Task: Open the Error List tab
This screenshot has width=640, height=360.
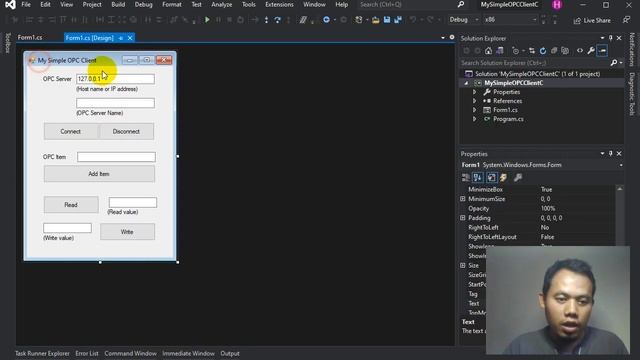Action: (87, 353)
